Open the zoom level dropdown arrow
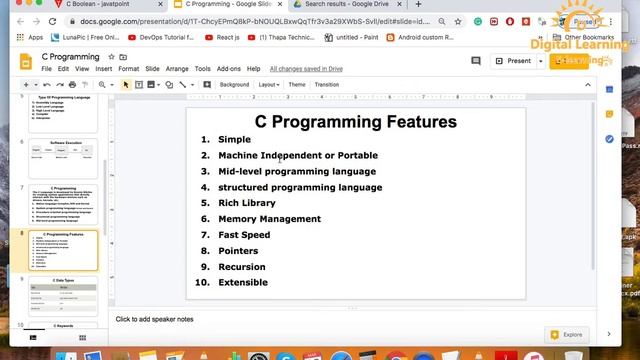Viewport: 640px width, 360px height. coord(112,85)
